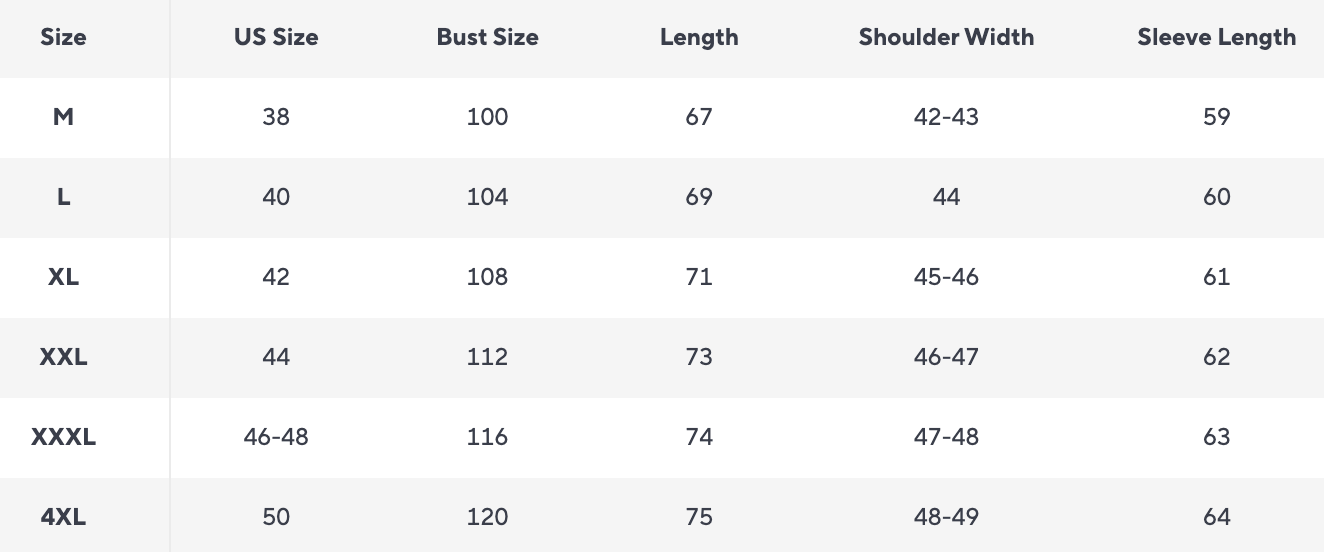Select the XXXL size row label
1324x552 pixels.
pos(63,437)
